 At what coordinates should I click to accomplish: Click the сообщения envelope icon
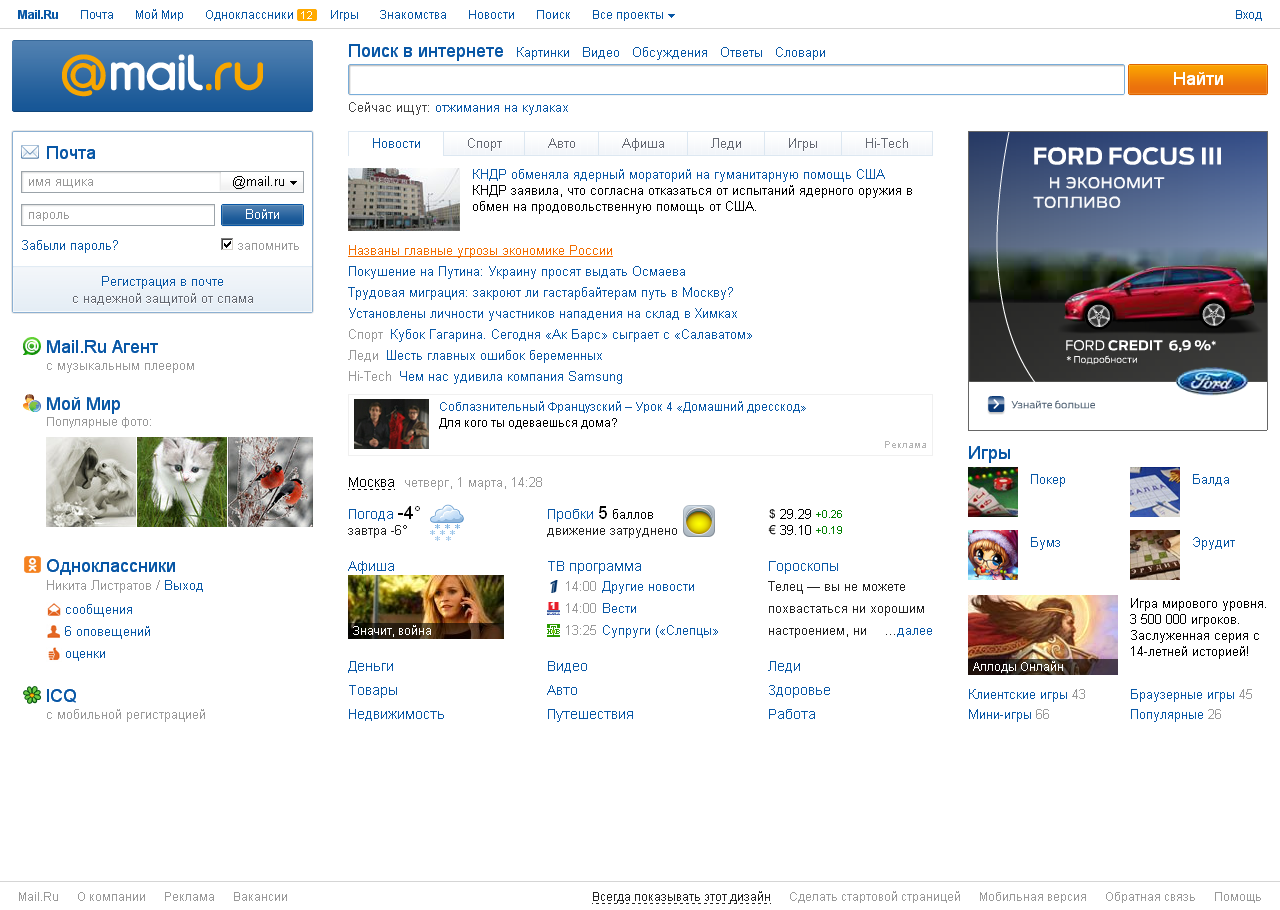pyautogui.click(x=54, y=609)
